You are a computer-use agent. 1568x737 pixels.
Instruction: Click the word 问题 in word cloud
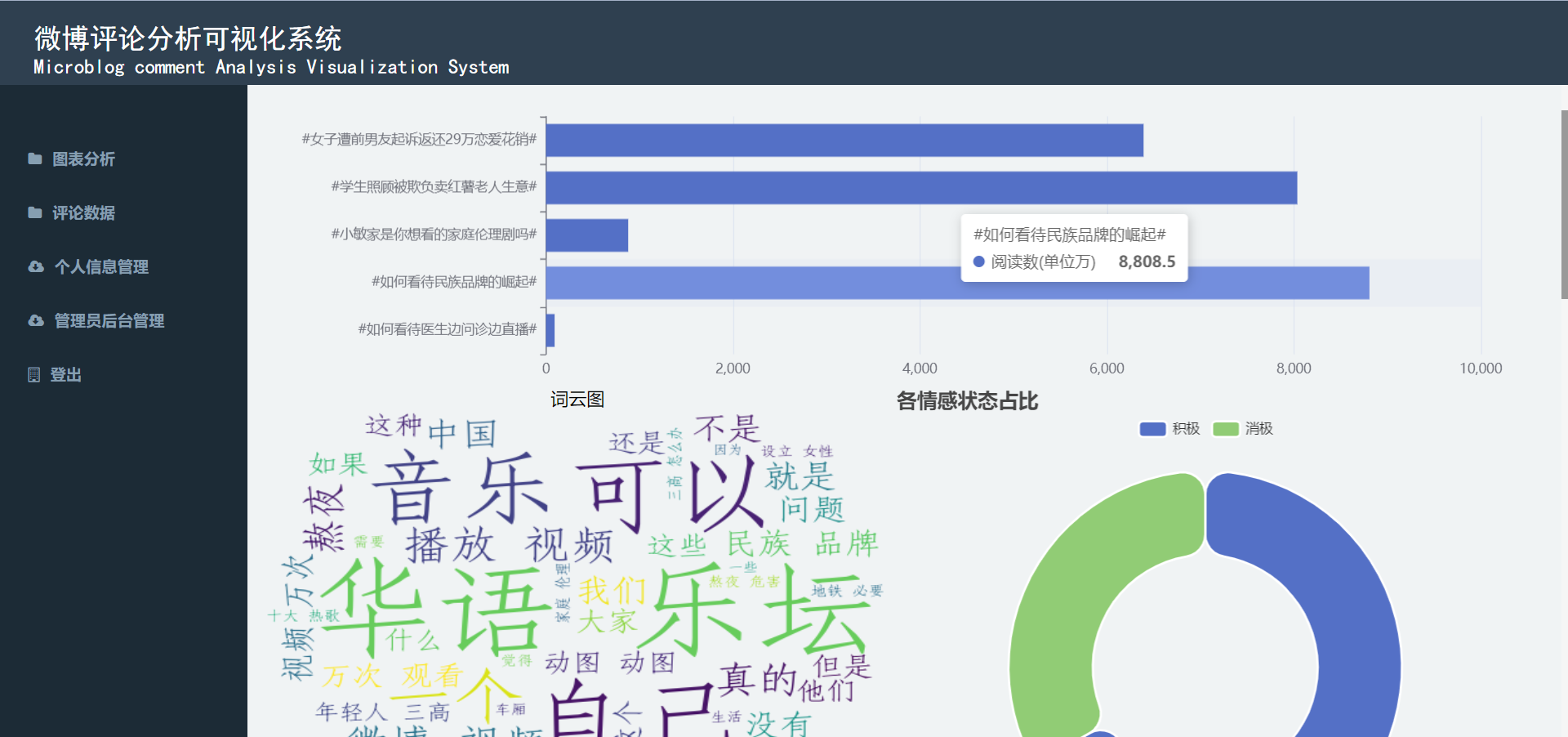812,509
